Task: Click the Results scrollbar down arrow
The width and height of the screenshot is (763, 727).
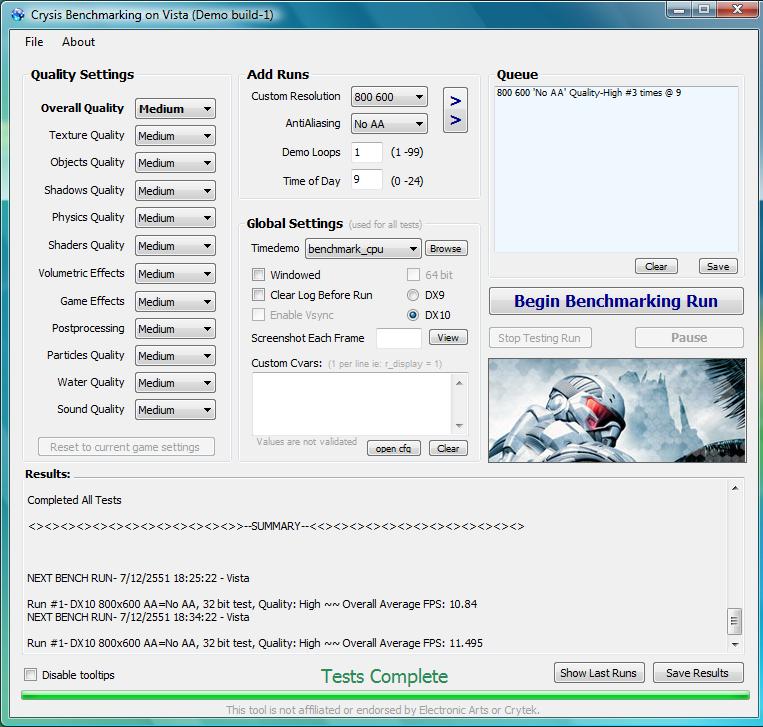Action: (735, 644)
